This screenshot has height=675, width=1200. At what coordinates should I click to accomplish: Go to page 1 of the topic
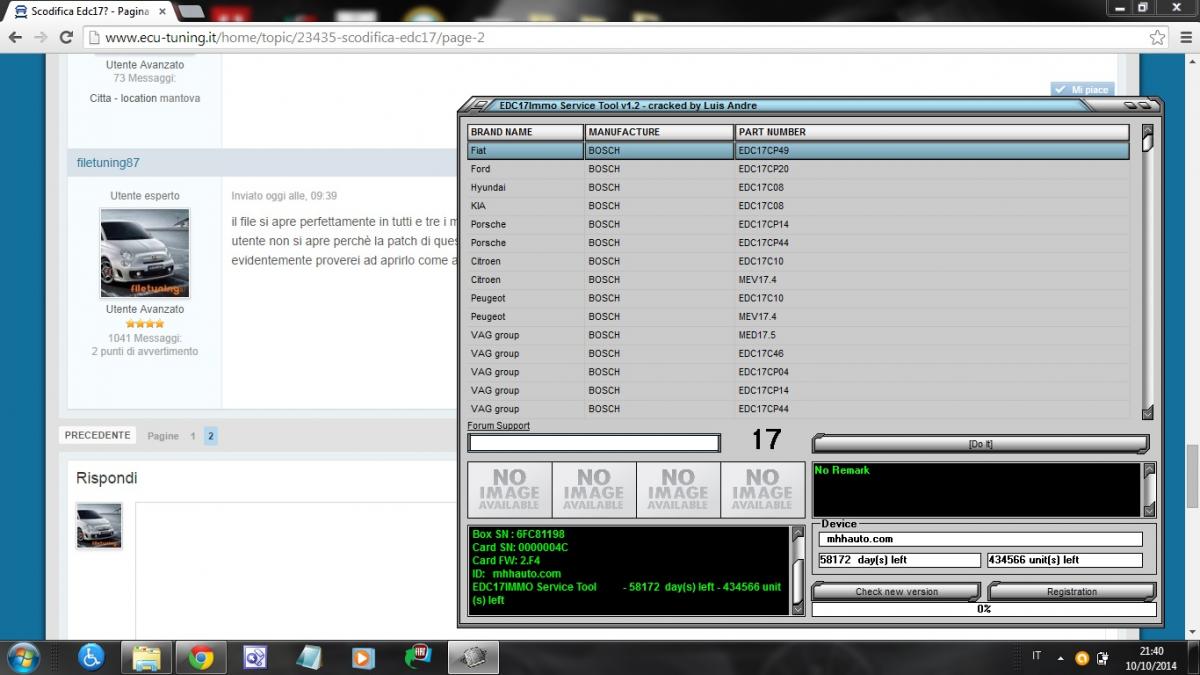tap(193, 436)
